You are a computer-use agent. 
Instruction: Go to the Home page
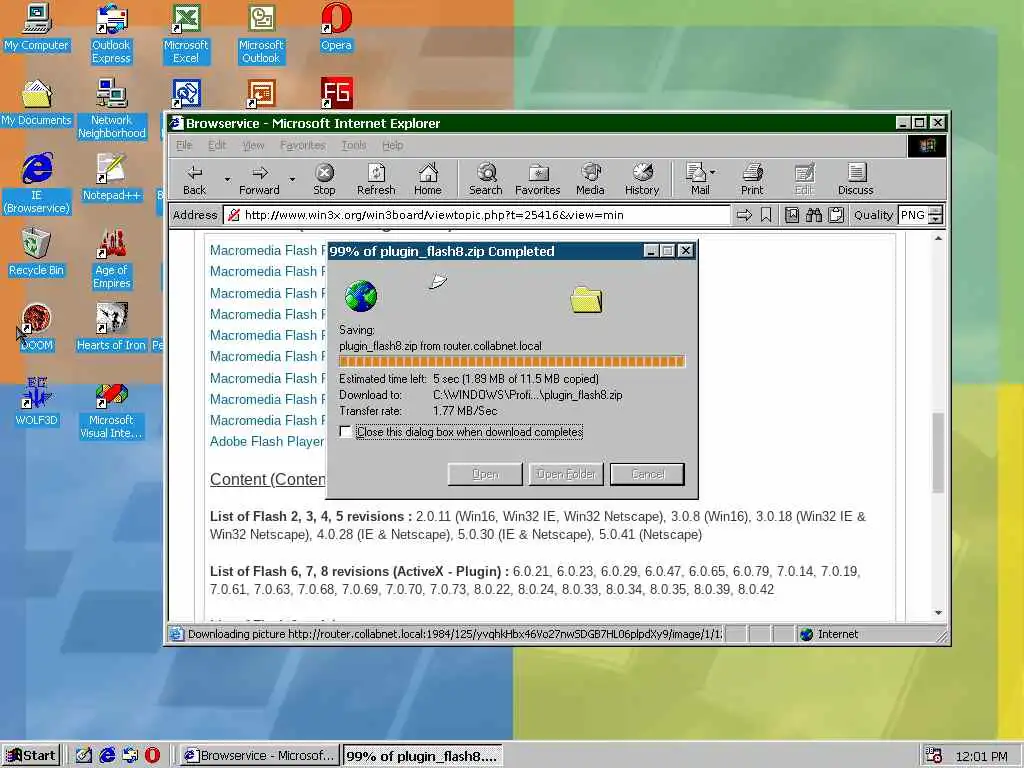click(x=428, y=180)
